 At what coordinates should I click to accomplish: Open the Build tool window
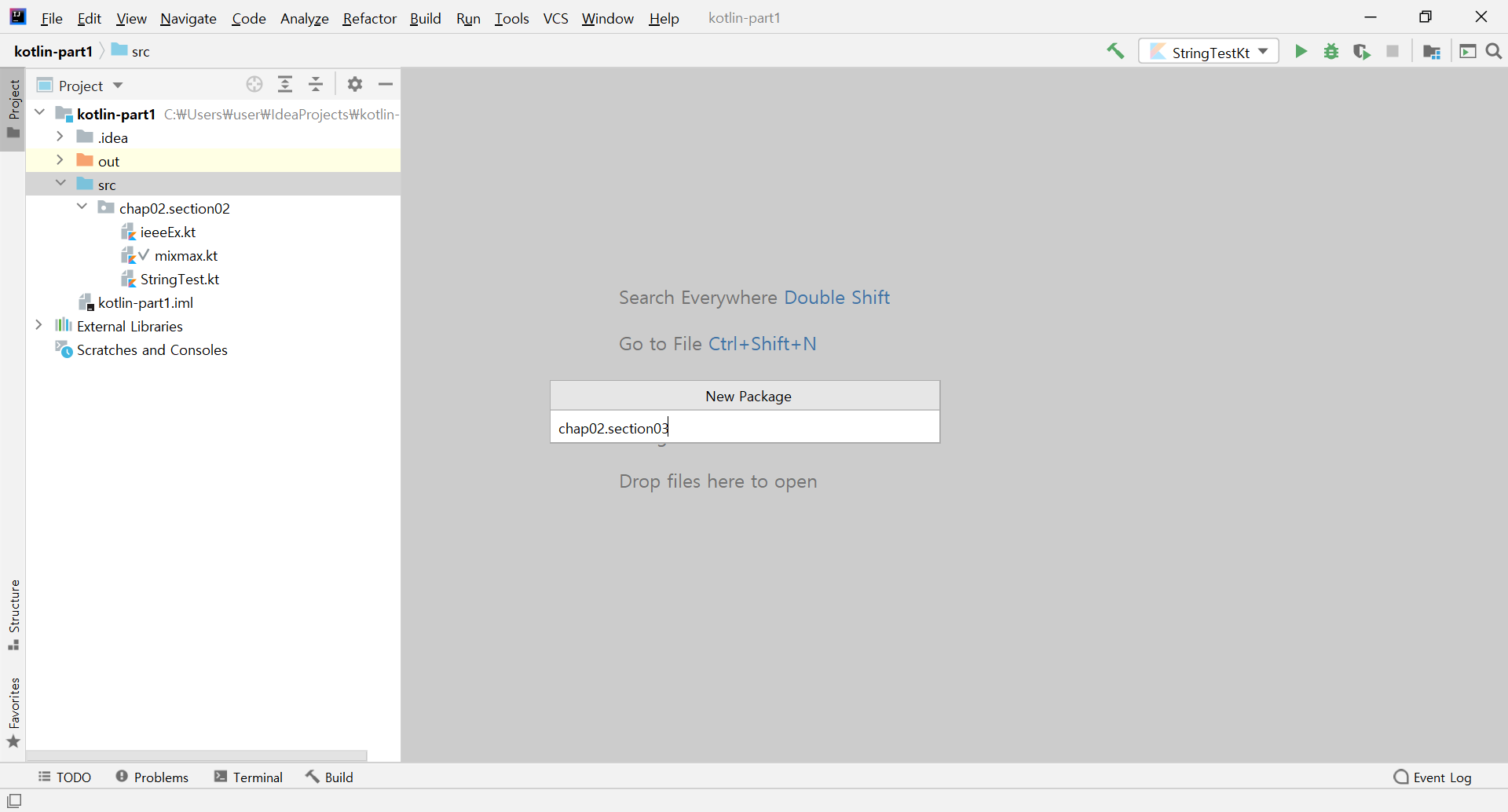click(329, 777)
